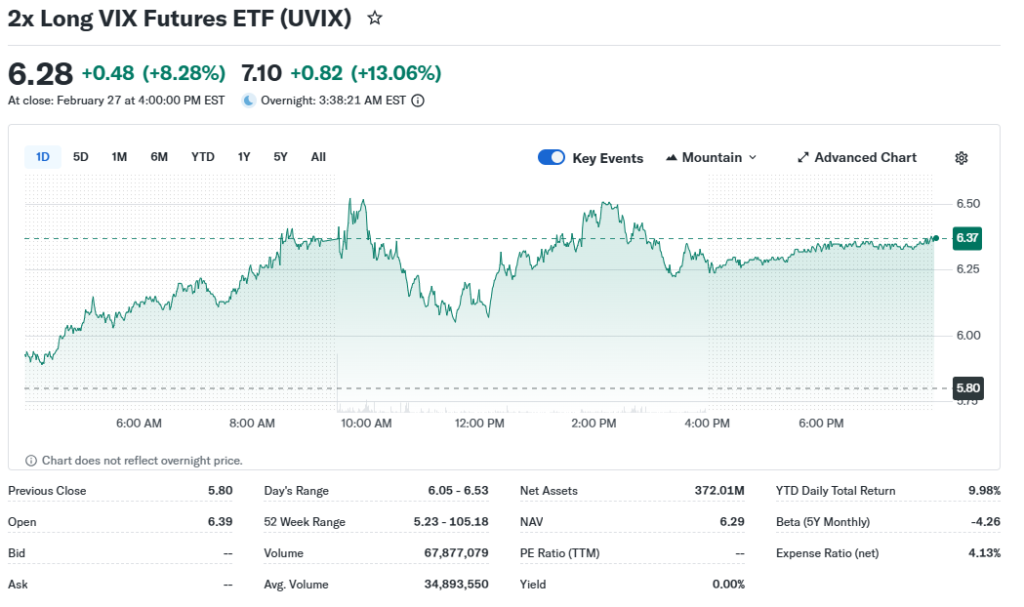Select the 1D time range tab
The height and width of the screenshot is (607, 1024).
pyautogui.click(x=43, y=157)
